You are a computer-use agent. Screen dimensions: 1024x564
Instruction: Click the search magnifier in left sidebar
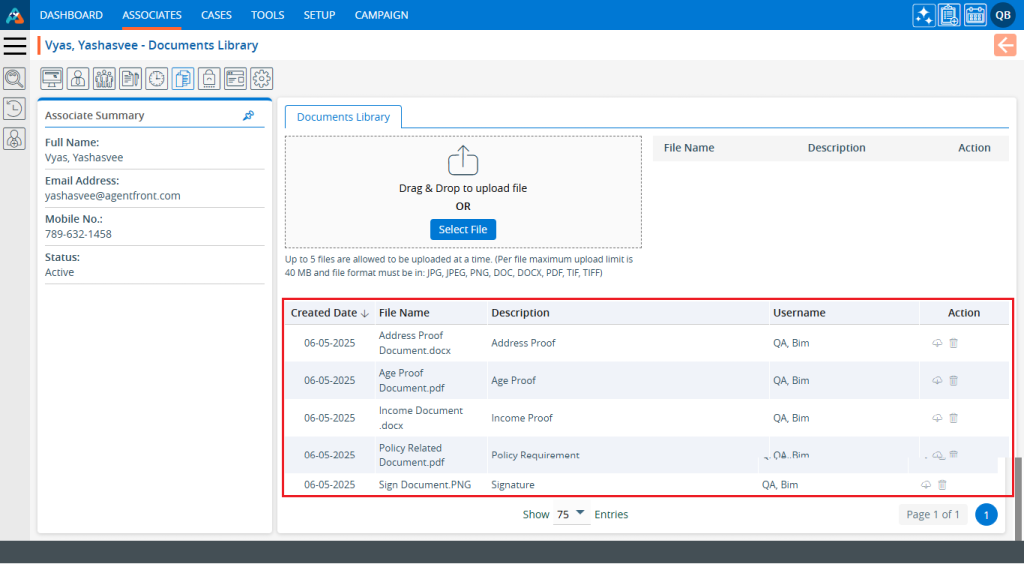[x=15, y=79]
